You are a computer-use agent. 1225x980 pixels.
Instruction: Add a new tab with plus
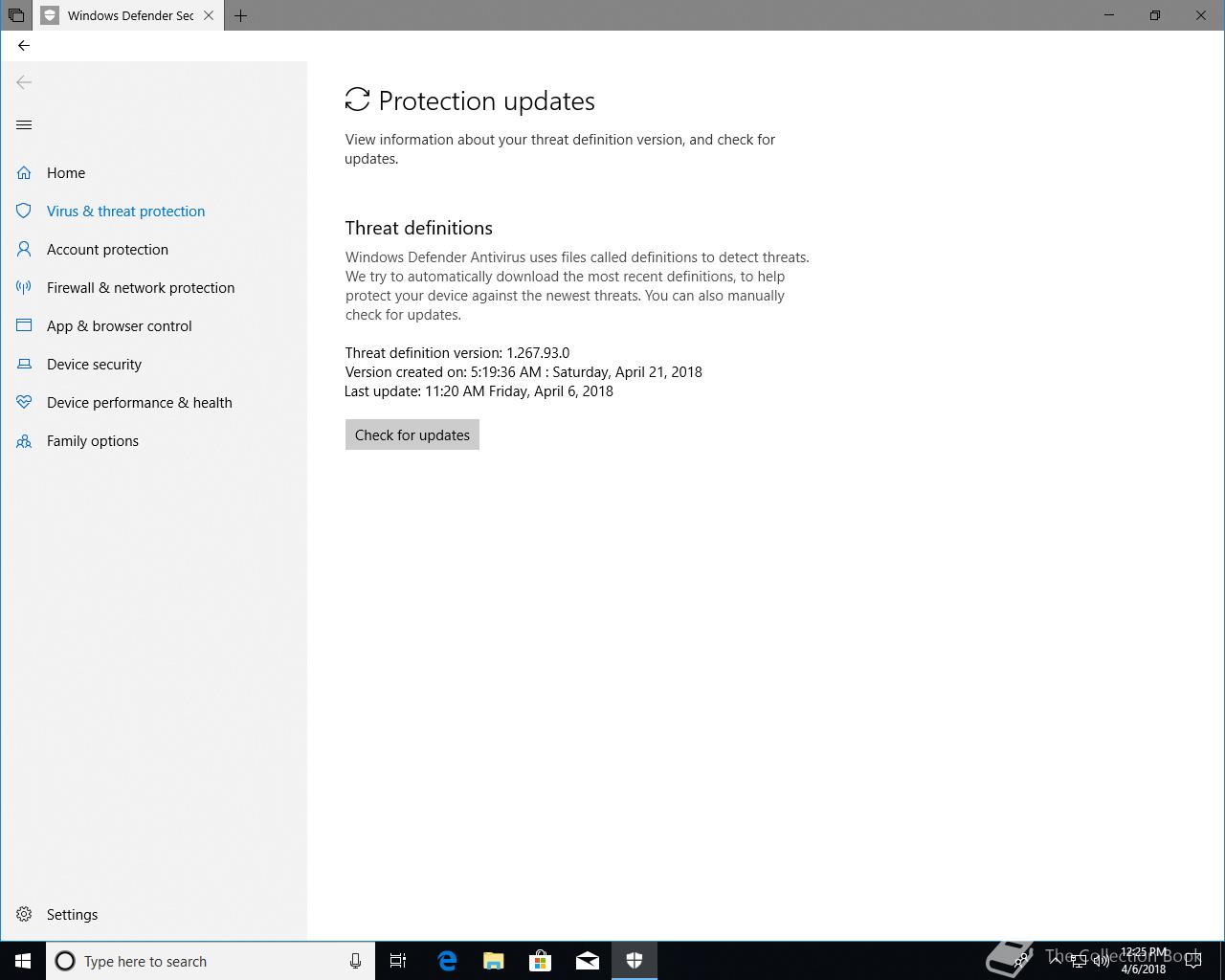[x=240, y=15]
